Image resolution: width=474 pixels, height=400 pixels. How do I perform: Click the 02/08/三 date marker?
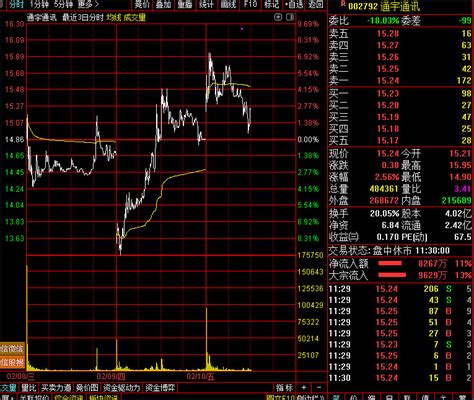coord(21,377)
